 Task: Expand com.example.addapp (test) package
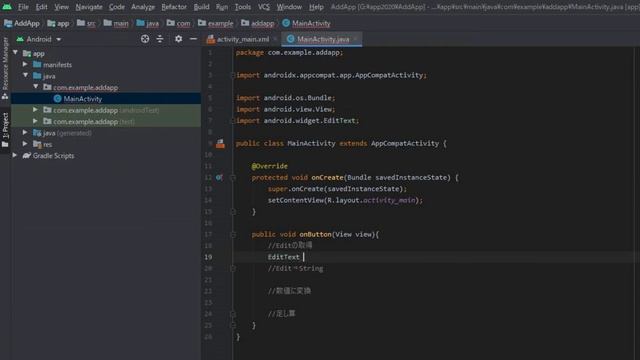pos(36,121)
